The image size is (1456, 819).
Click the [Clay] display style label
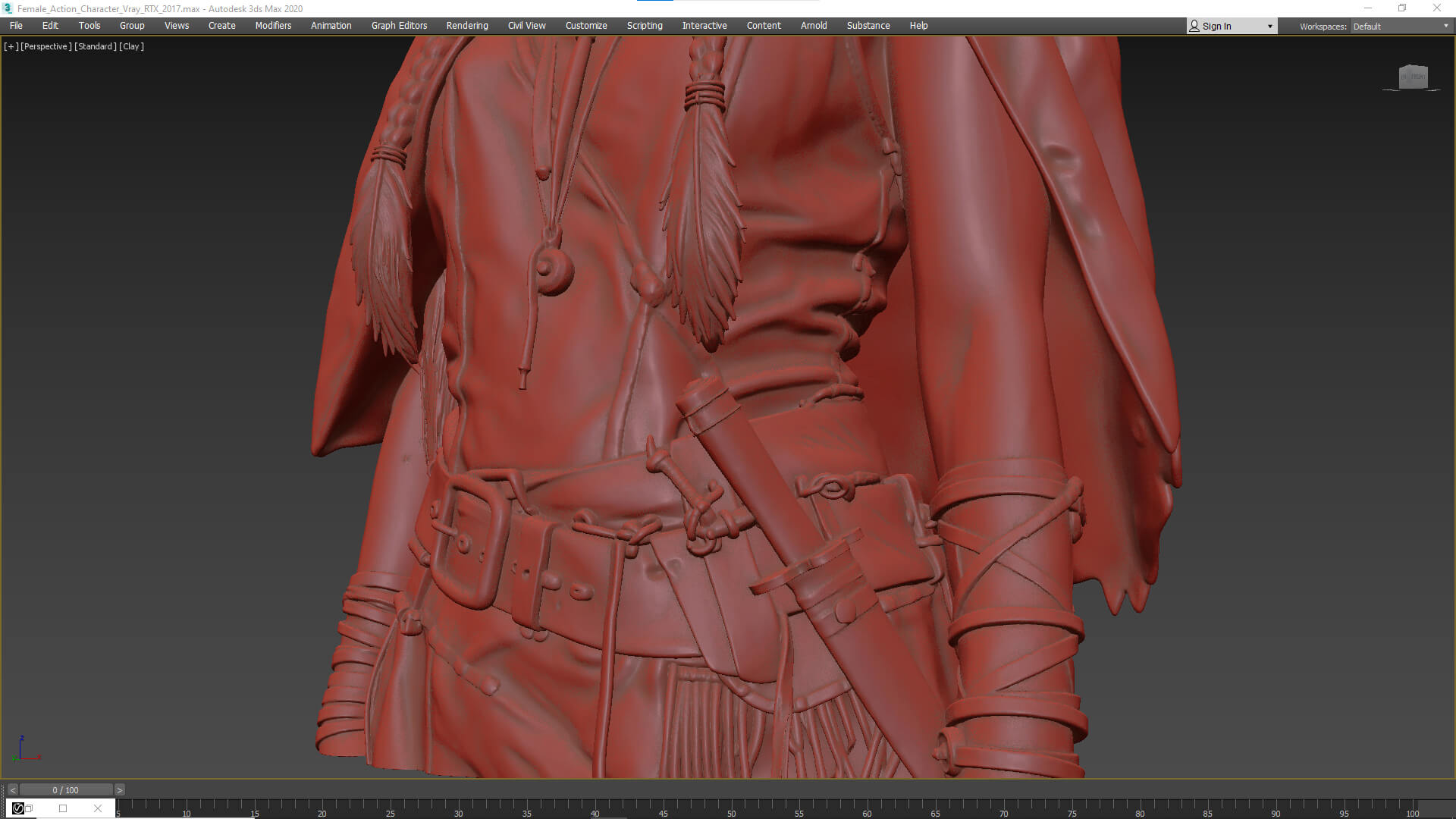pos(132,46)
